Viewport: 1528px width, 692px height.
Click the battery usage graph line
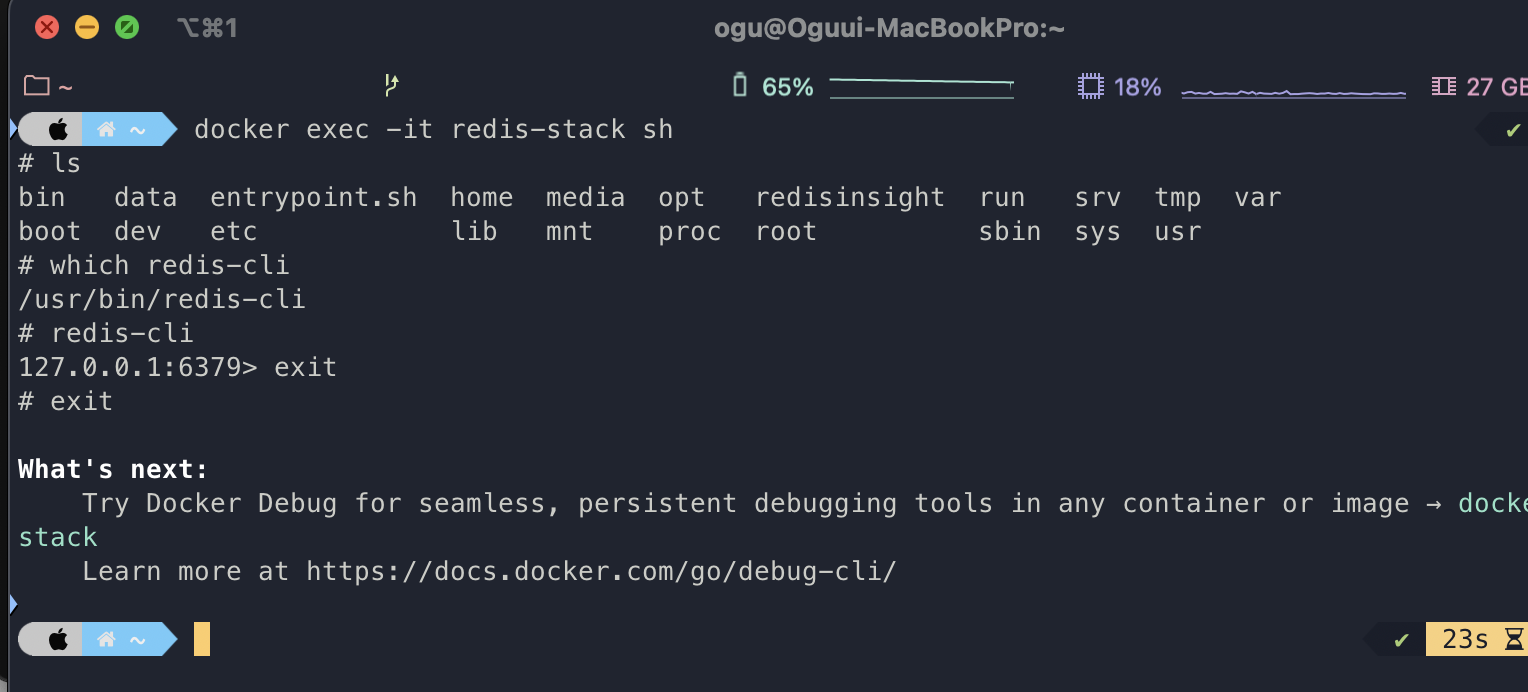coord(922,88)
